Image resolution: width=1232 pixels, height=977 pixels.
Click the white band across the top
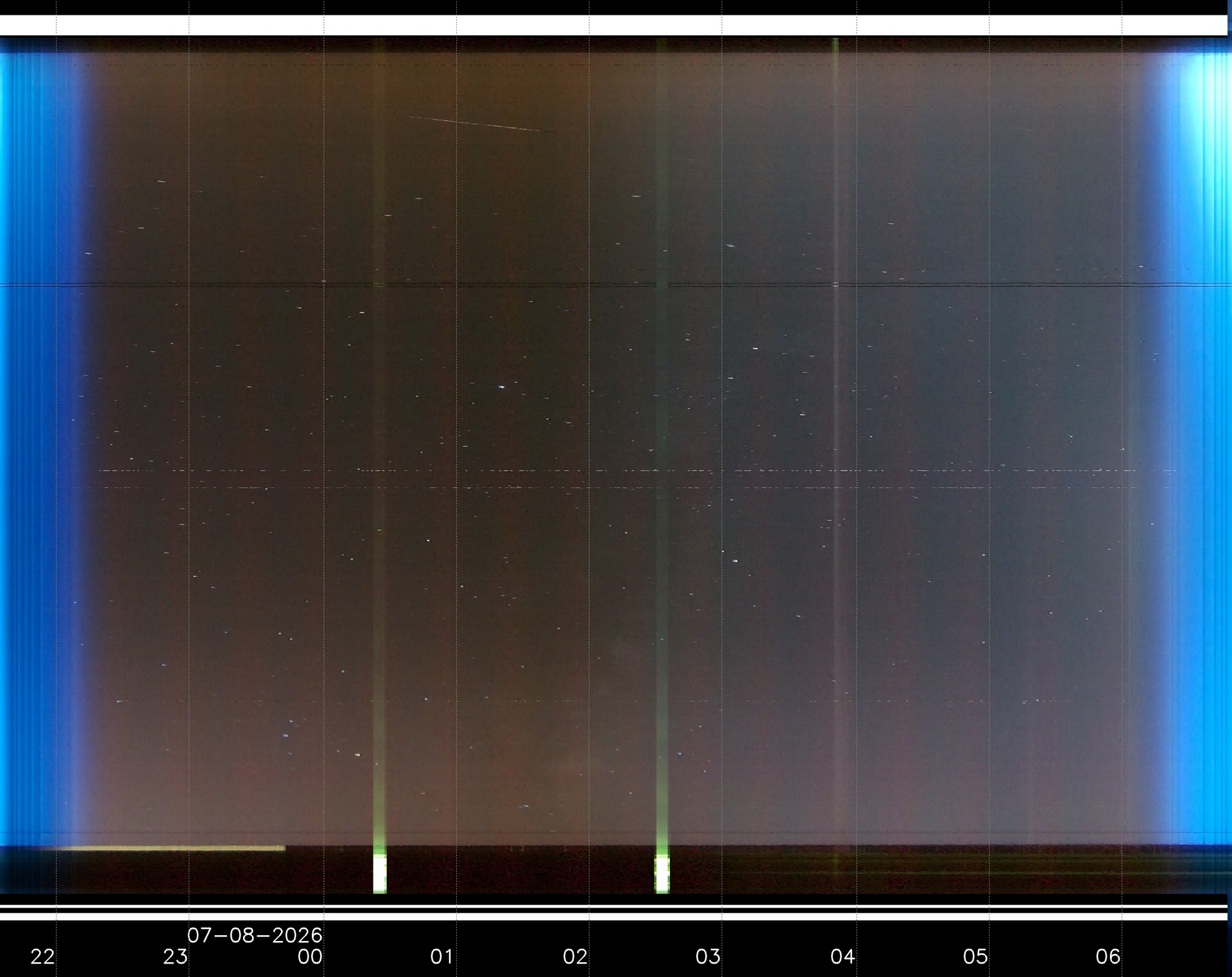coord(613,26)
